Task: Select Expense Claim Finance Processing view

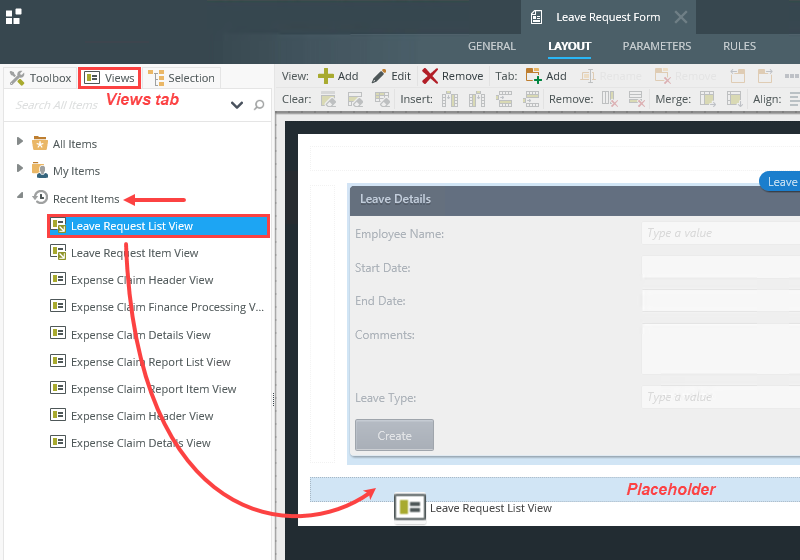Action: (x=167, y=307)
